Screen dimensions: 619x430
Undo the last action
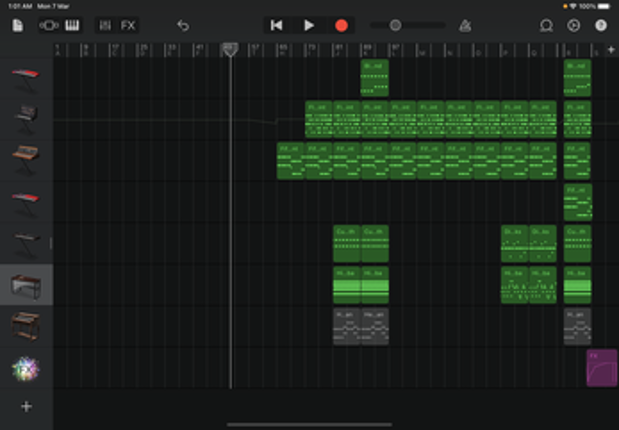(183, 25)
